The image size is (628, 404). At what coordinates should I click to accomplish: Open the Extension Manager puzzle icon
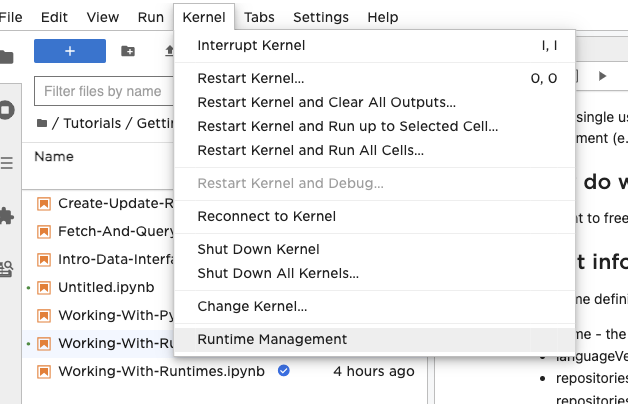(7, 215)
